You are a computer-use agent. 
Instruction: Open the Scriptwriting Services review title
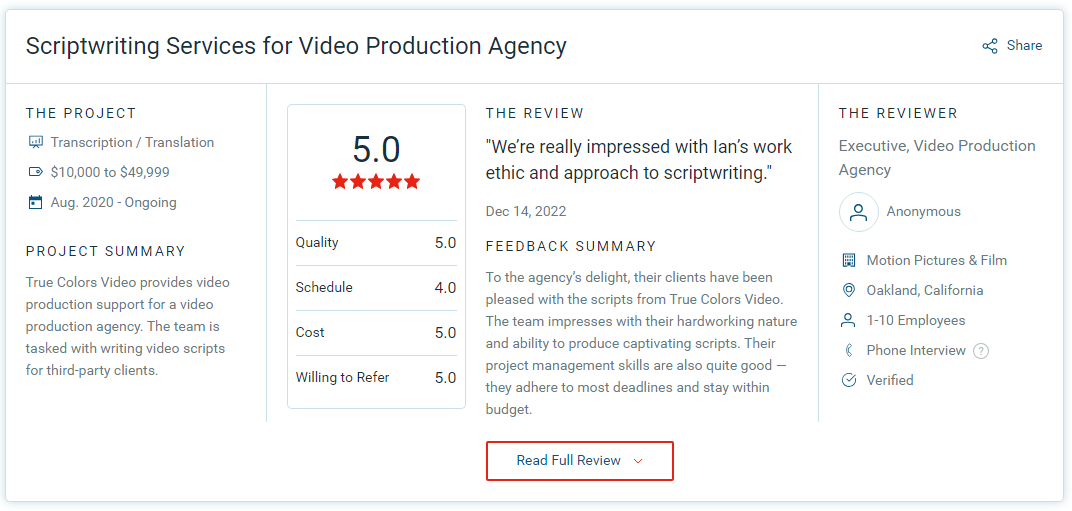pyautogui.click(x=296, y=46)
